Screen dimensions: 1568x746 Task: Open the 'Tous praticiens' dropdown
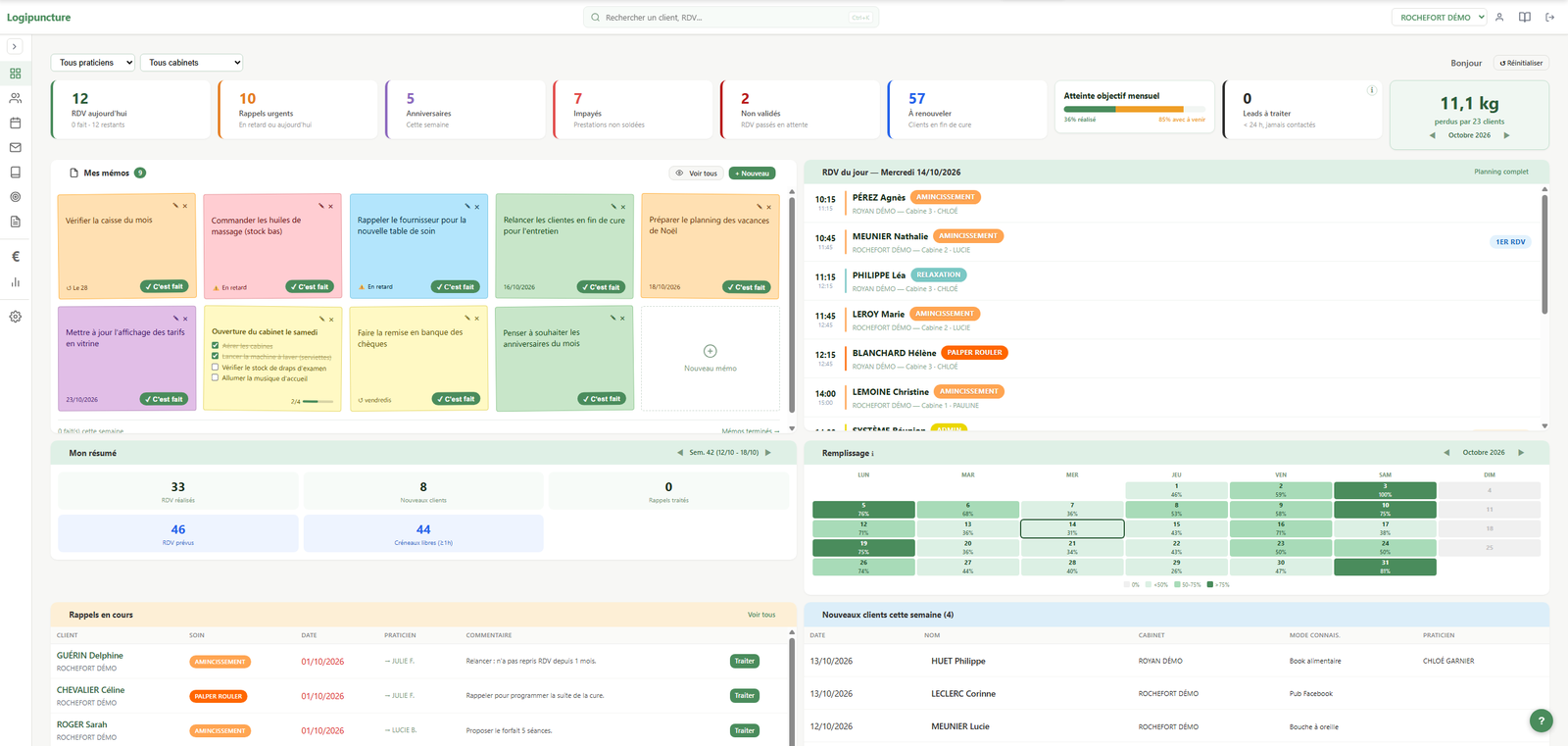[x=93, y=63]
